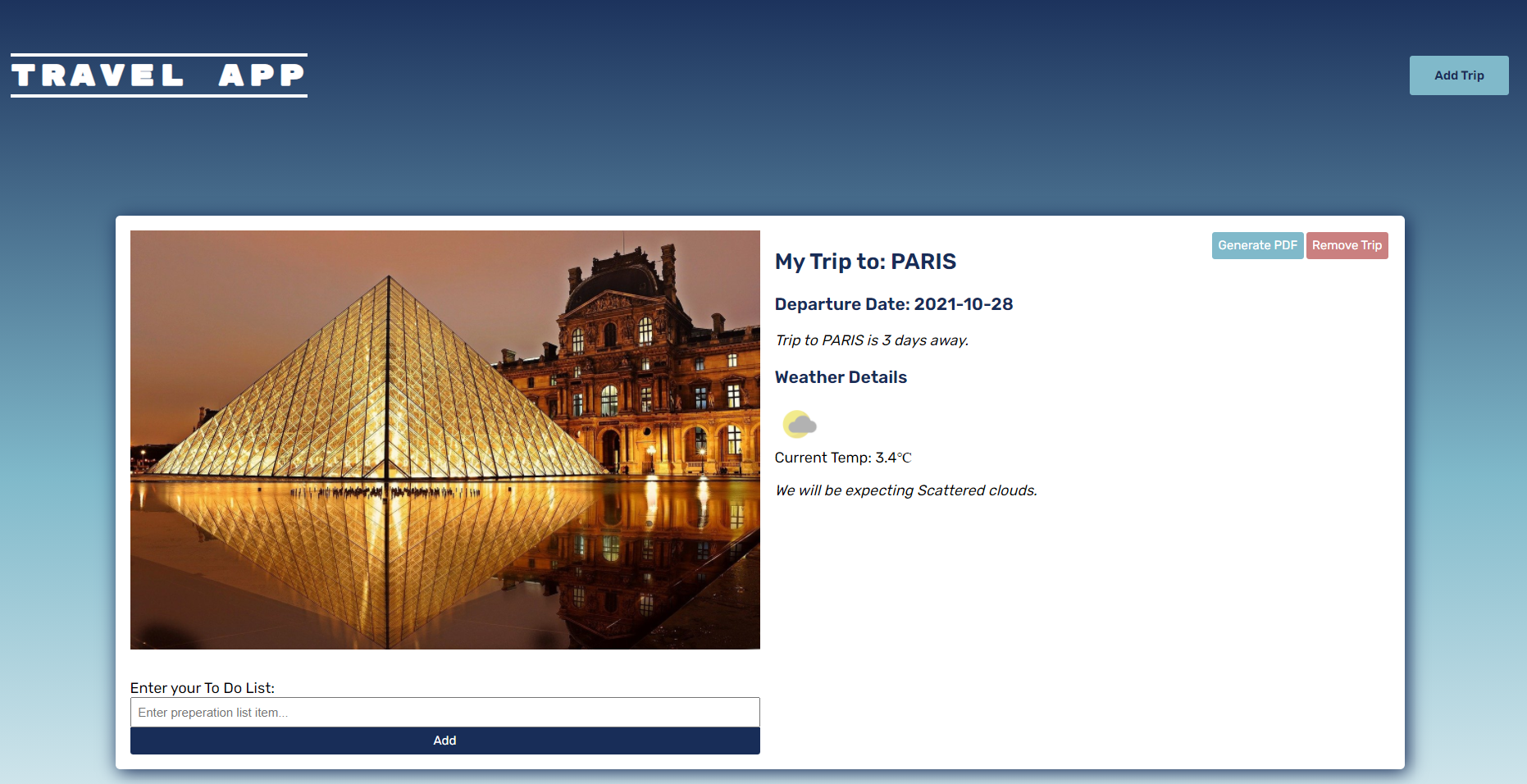Screen dimensions: 1527x784
Task: Select the 'Current Temp: 3.4°C' text
Action: tap(843, 458)
